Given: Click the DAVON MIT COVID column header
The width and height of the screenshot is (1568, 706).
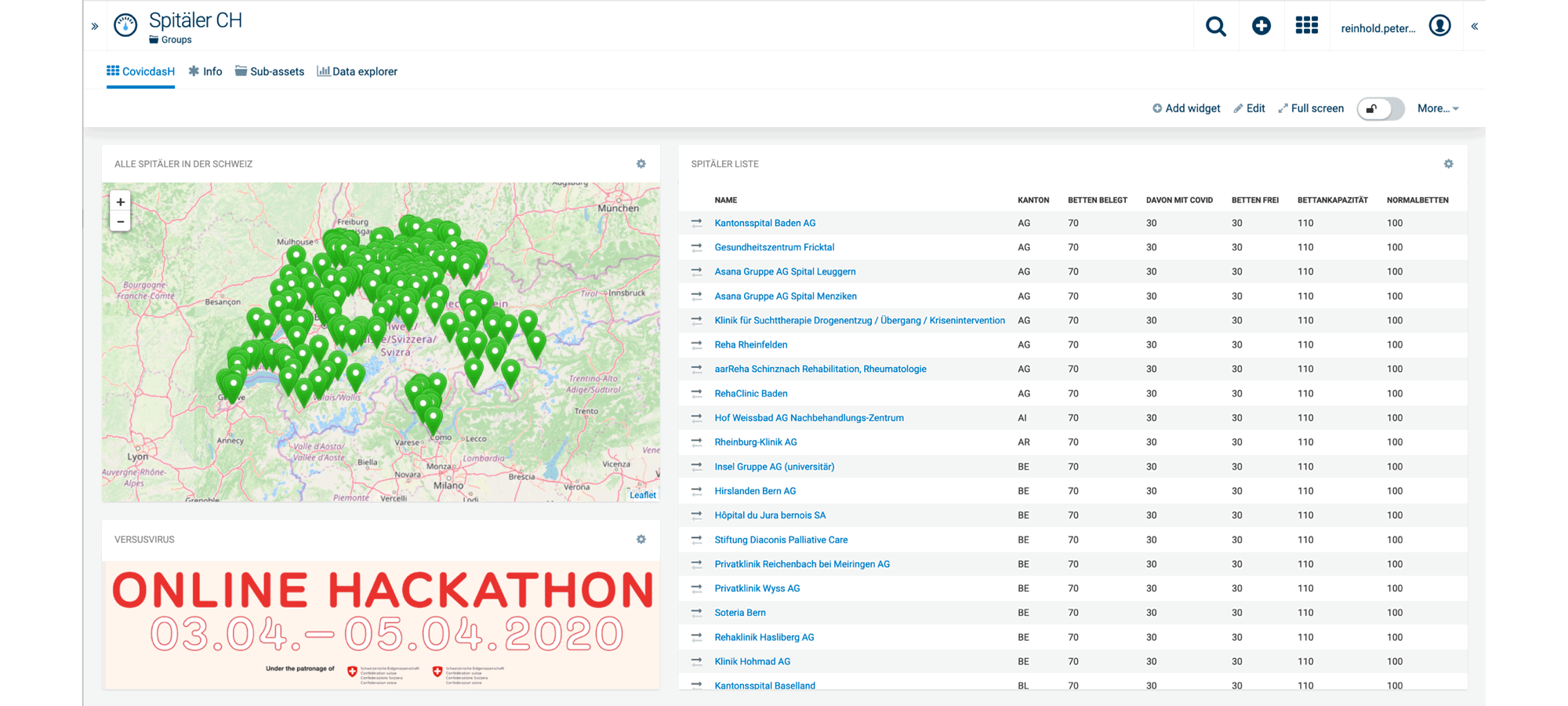Looking at the screenshot, I should [1179, 201].
